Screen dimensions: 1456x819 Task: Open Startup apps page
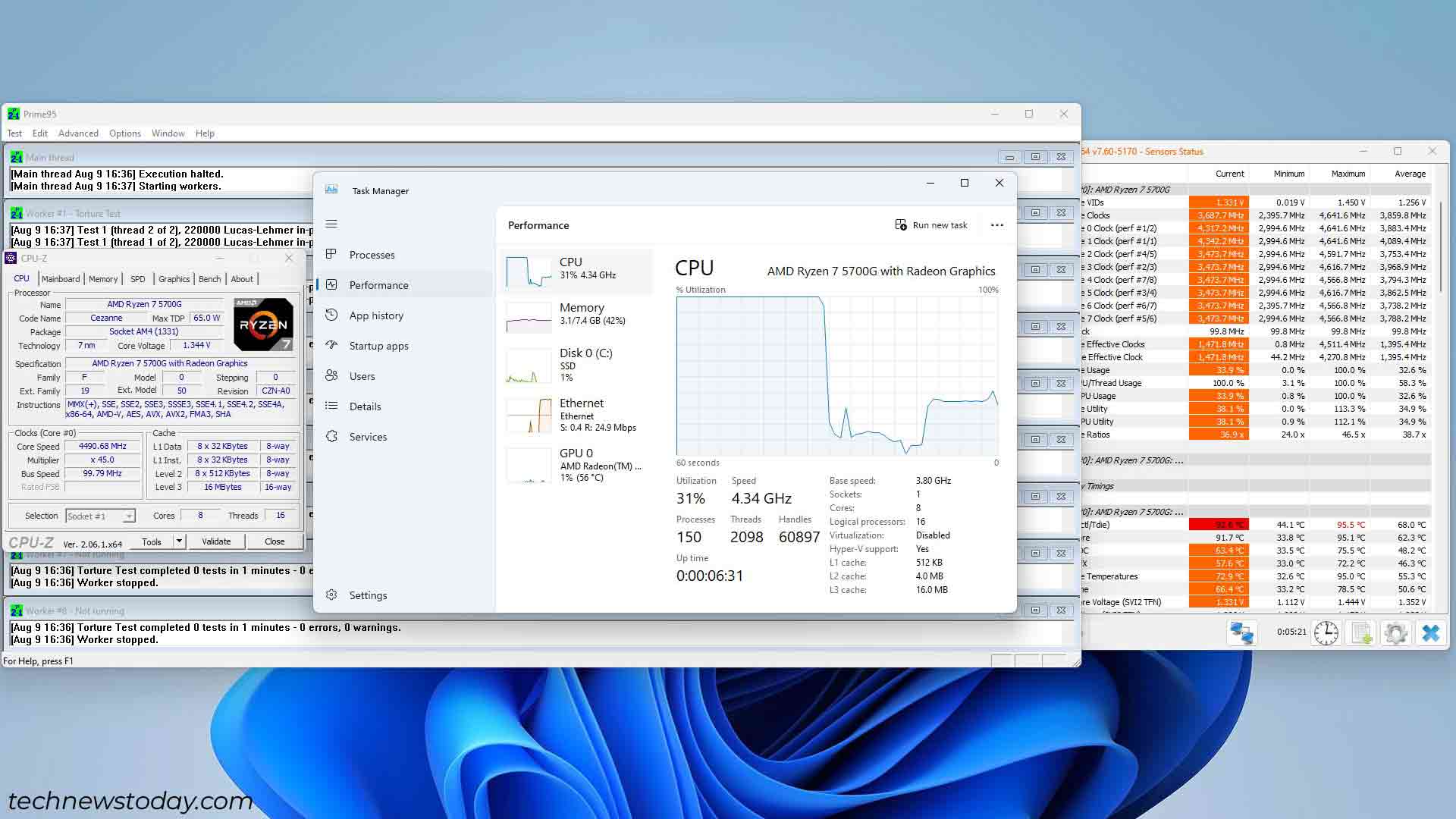click(378, 346)
